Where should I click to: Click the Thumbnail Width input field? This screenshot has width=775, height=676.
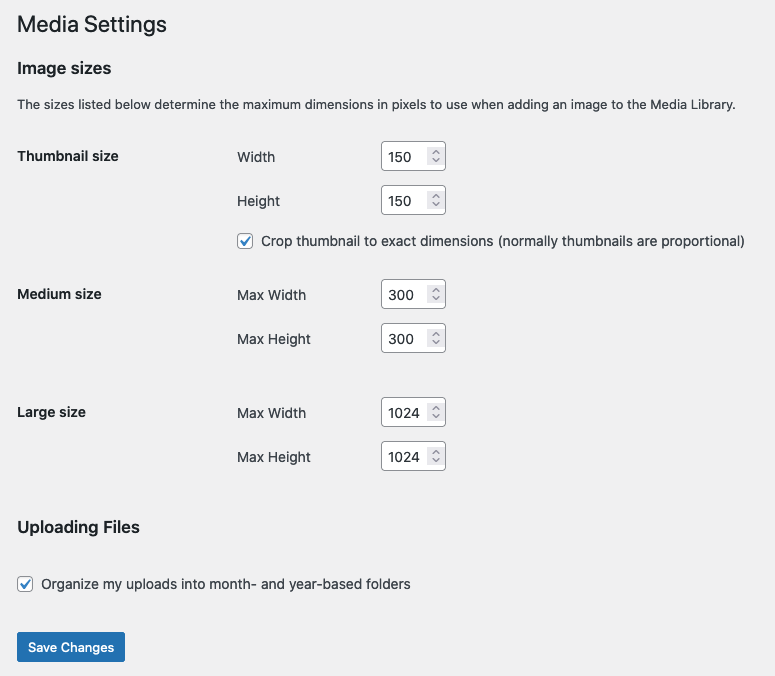(403, 157)
